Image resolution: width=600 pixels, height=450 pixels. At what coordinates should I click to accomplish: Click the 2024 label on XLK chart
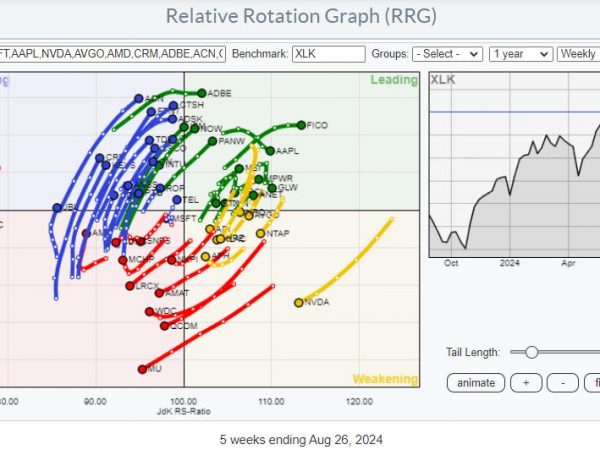point(510,263)
